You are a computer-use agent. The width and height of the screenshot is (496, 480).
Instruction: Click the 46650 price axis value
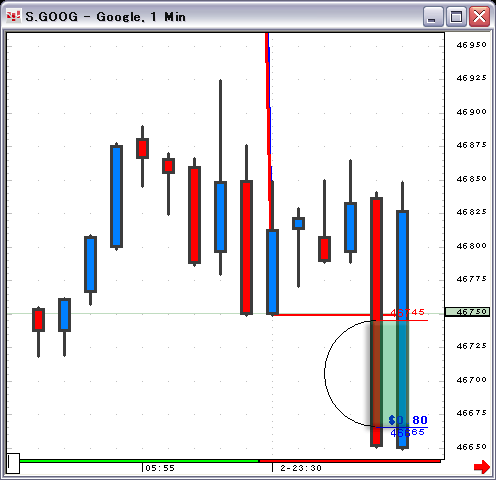[x=471, y=447]
